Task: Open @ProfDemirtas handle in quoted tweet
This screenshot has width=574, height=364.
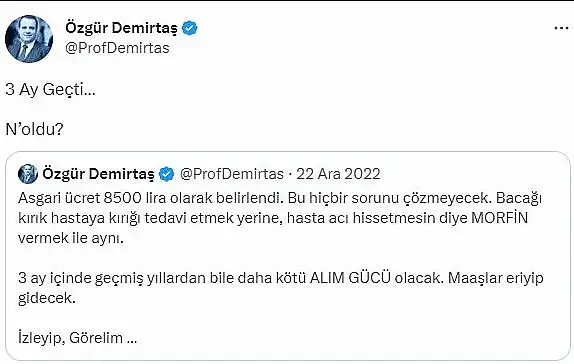Action: [x=232, y=174]
